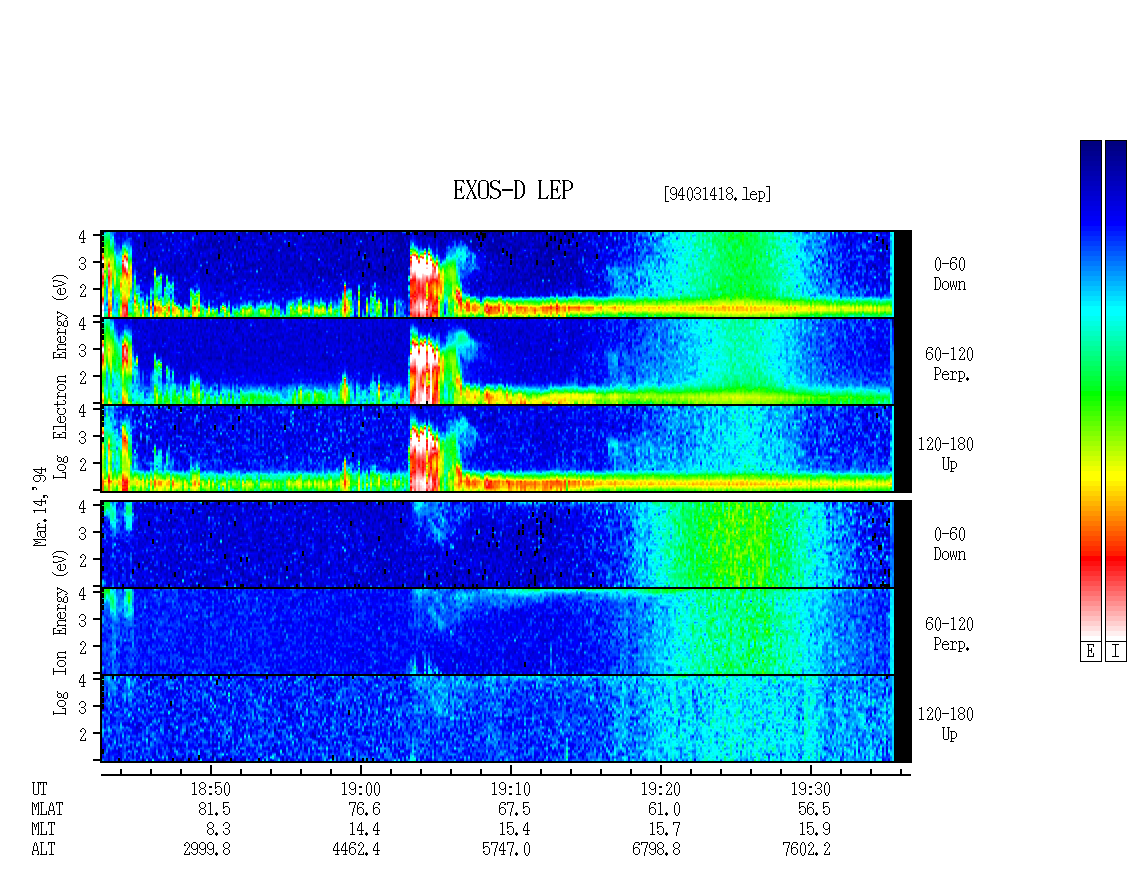The image size is (1130, 875).
Task: Click MLAT value 81.5
Action: (214, 809)
